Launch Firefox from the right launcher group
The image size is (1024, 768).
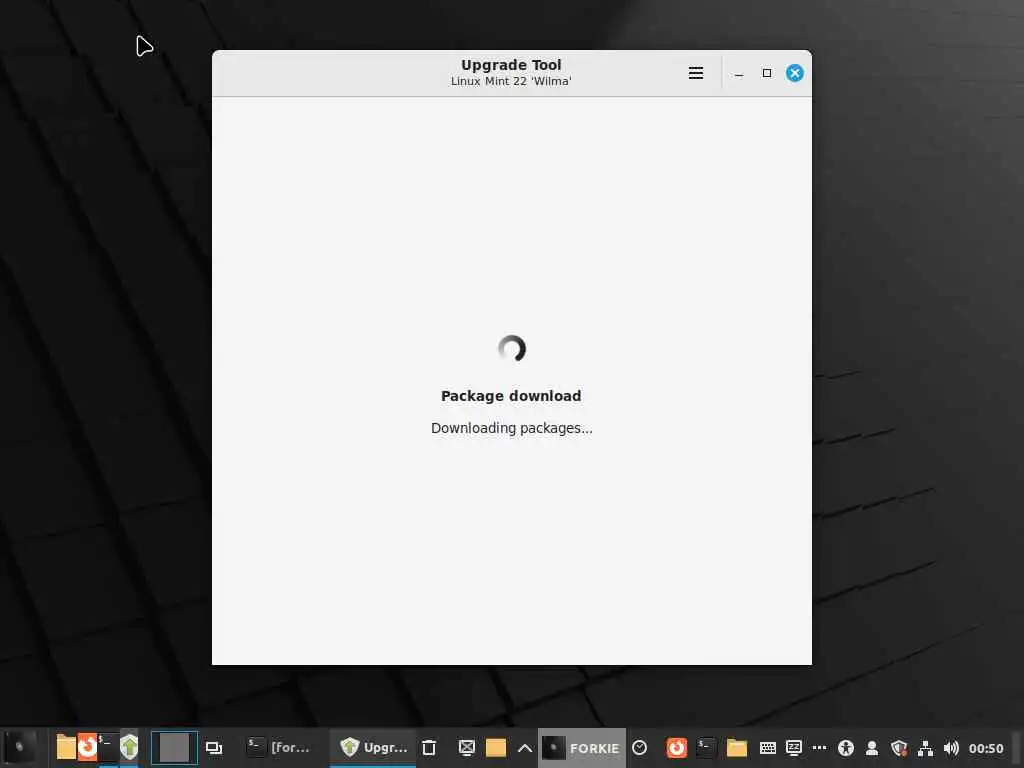click(677, 748)
